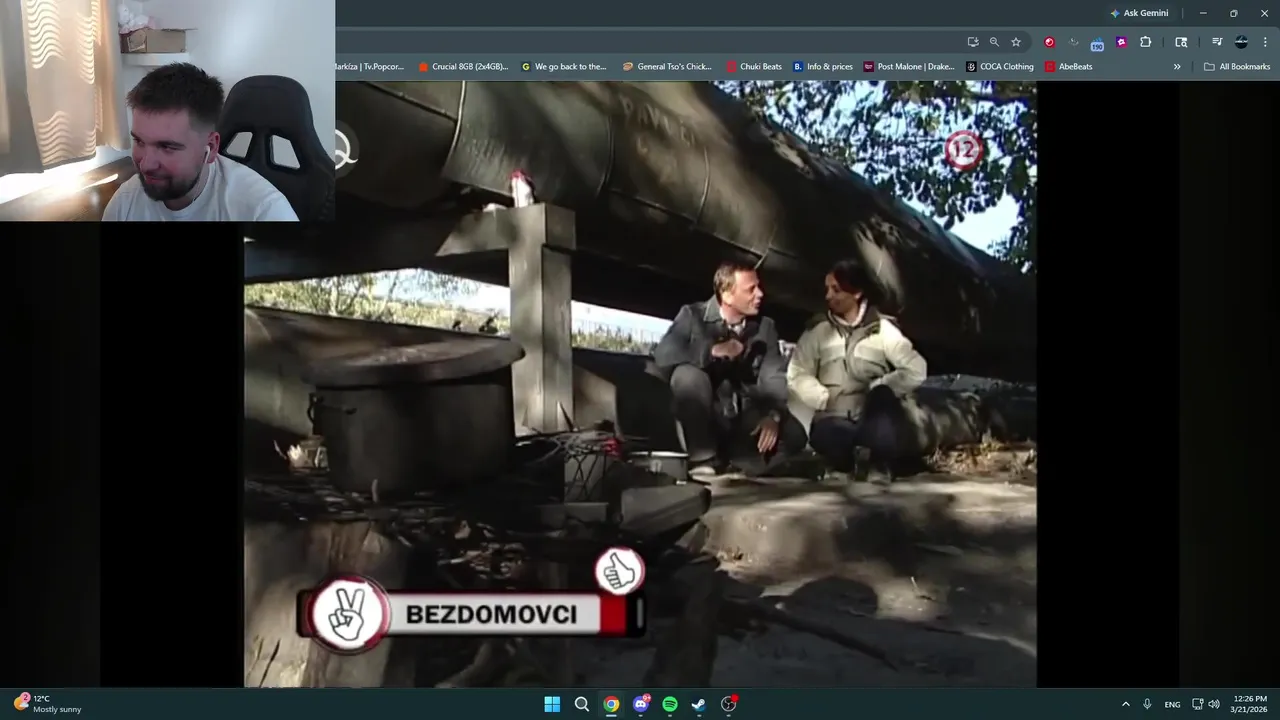1280x720 pixels.
Task: Open the All Bookmarks folder
Action: coord(1237,67)
